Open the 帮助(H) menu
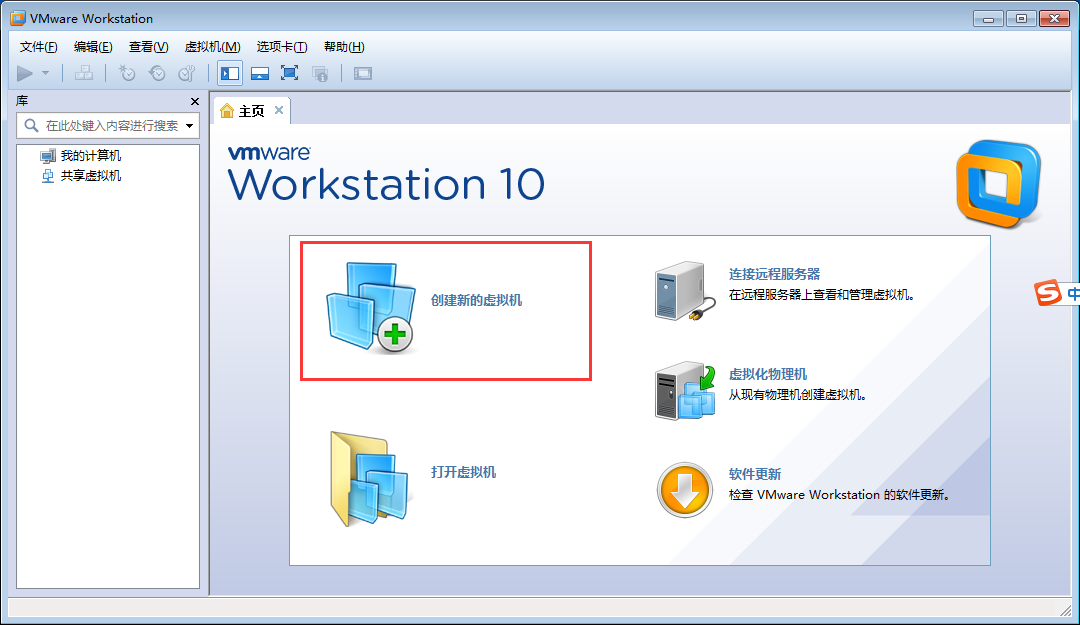Screen dimensions: 1080x625 [x=344, y=47]
